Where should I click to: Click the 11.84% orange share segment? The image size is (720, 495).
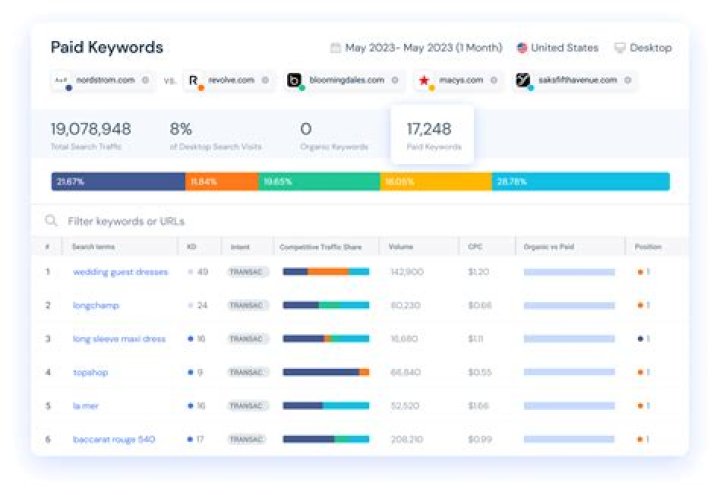[222, 182]
